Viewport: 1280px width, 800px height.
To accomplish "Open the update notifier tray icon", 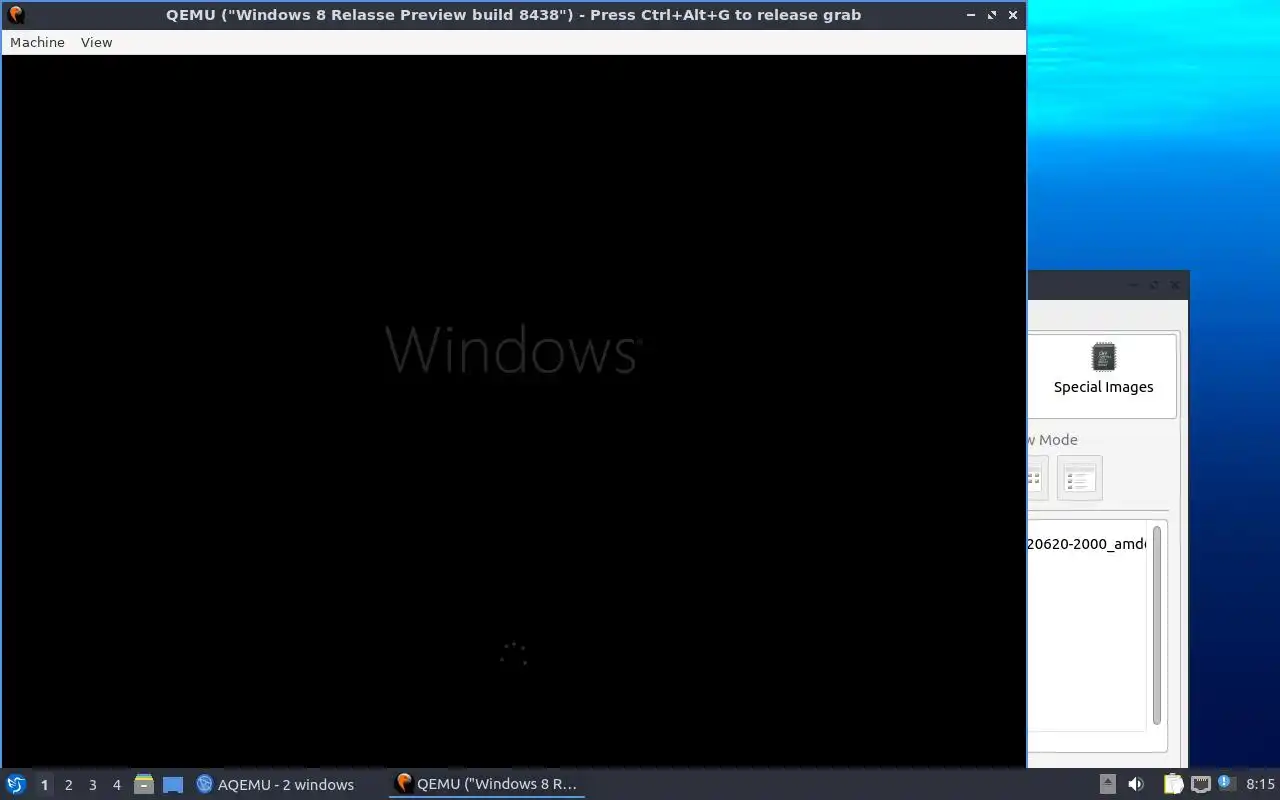I will tap(1225, 783).
